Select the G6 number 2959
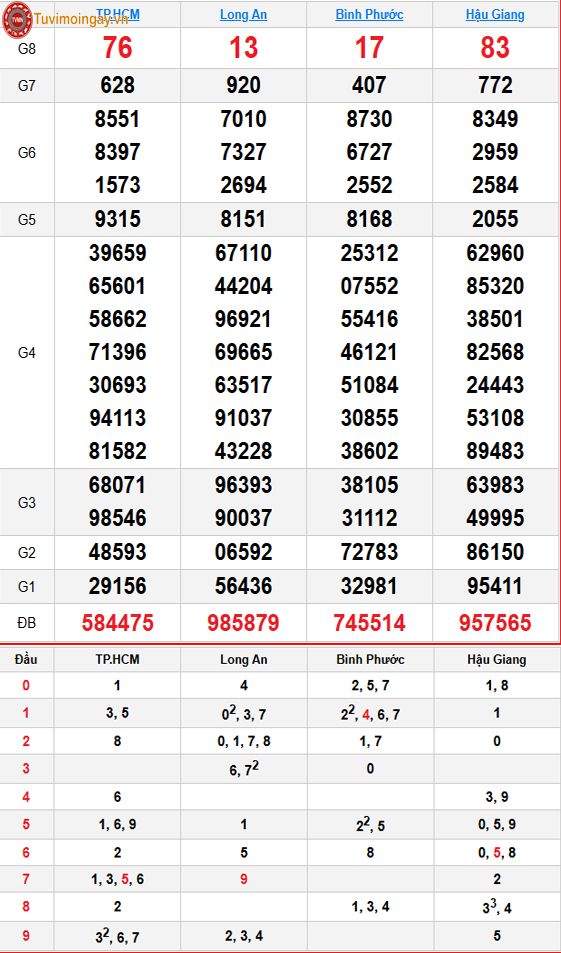This screenshot has width=561, height=953. click(495, 152)
